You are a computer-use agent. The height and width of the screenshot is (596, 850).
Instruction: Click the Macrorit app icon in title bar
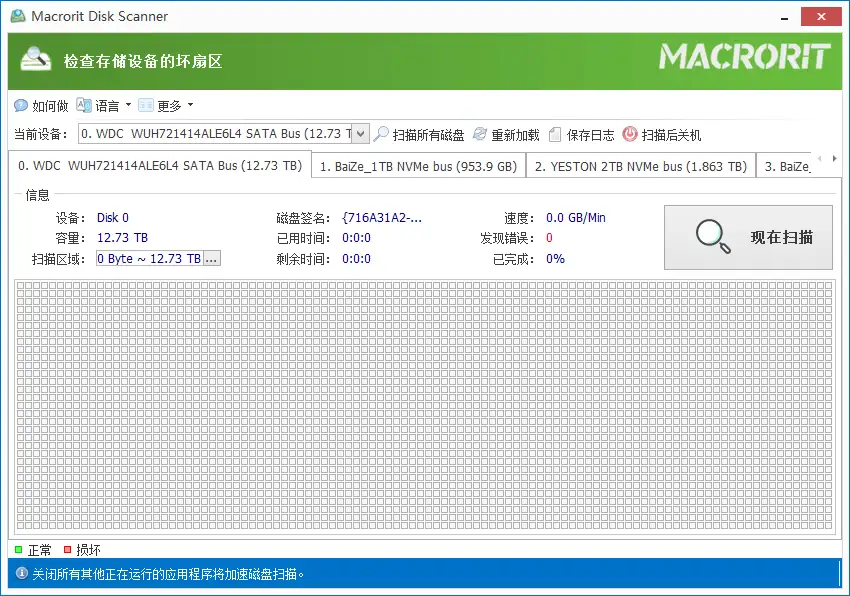click(x=17, y=16)
